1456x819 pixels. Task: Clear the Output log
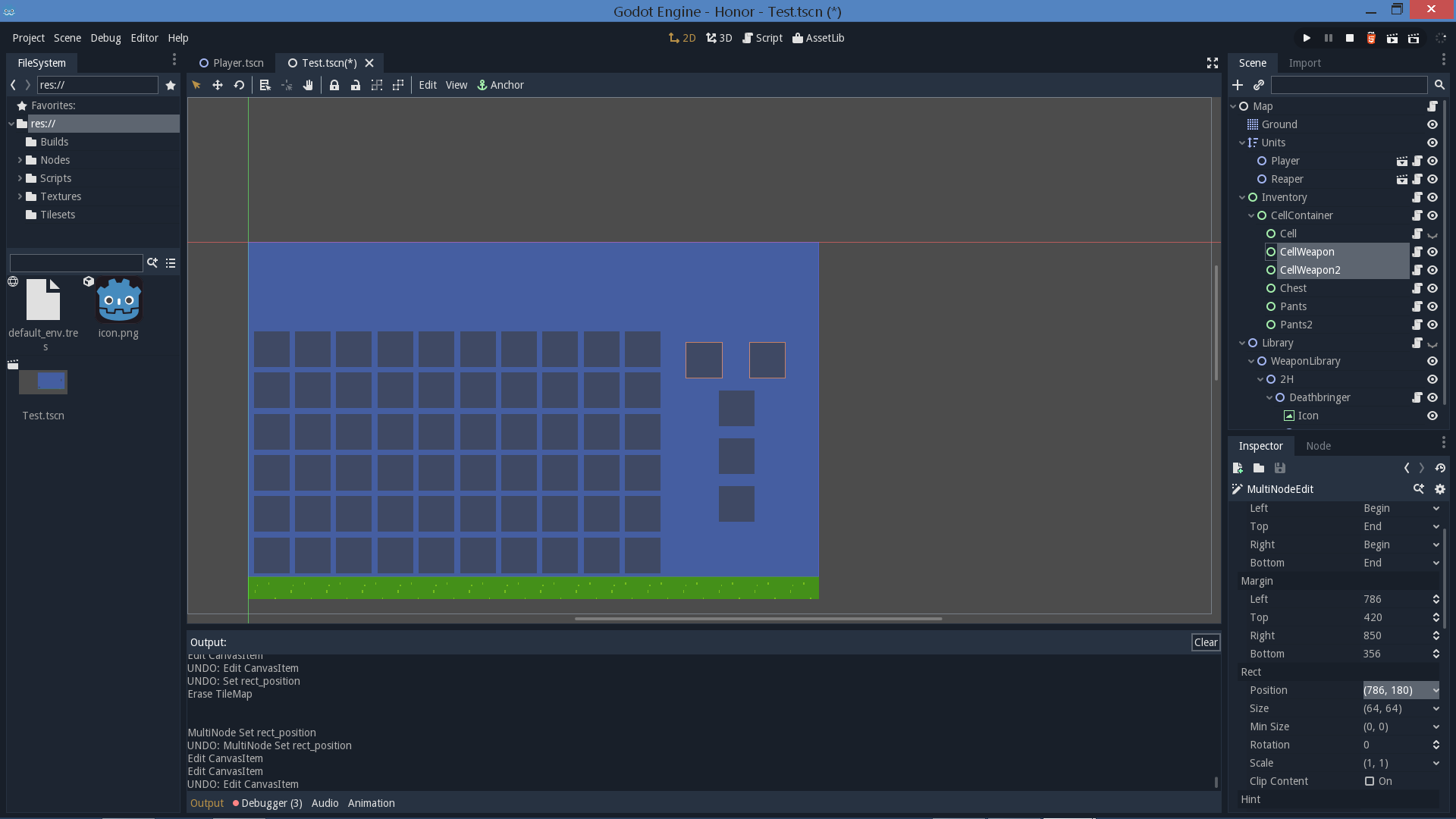1205,642
